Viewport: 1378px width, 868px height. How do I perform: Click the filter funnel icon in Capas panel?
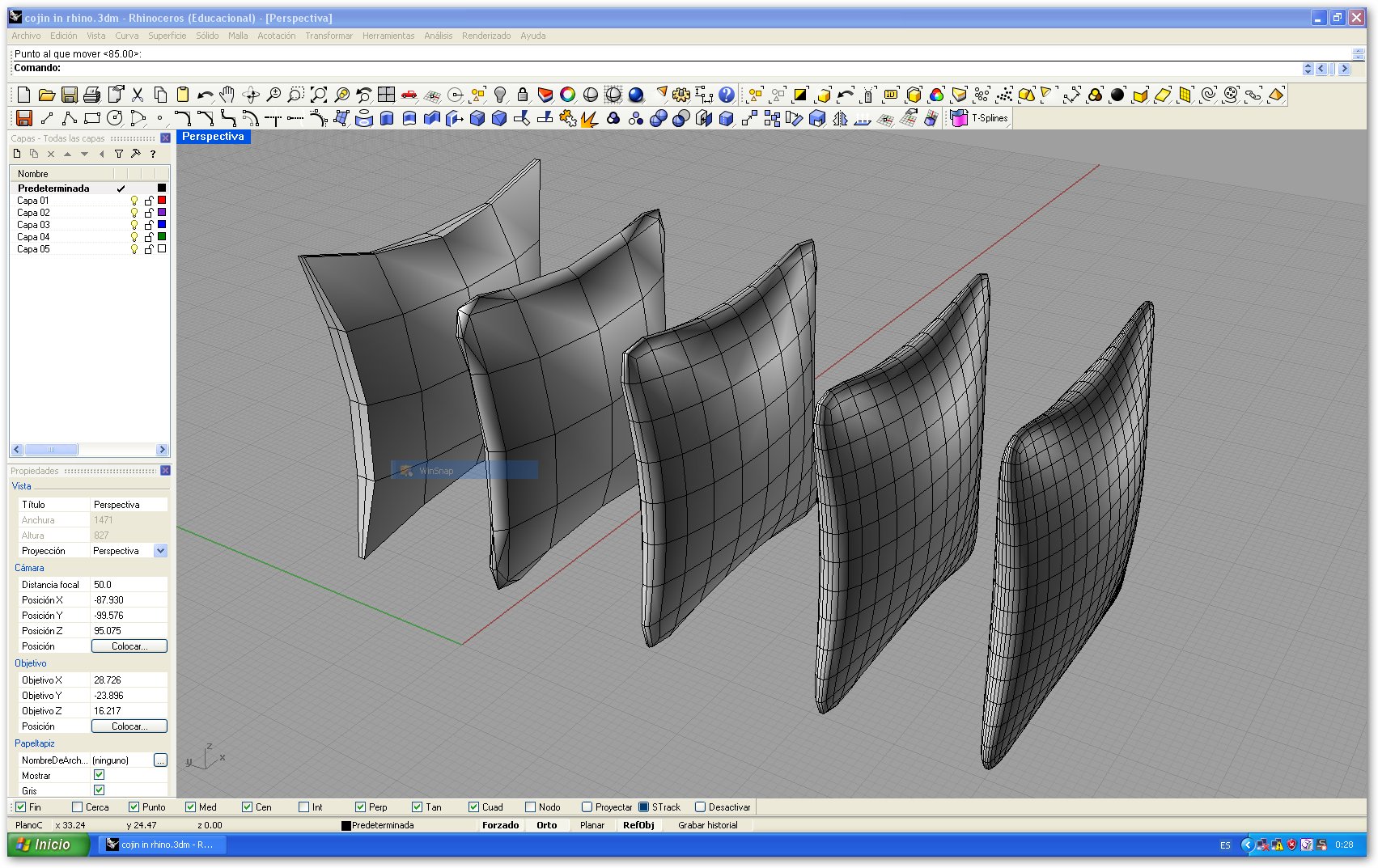click(119, 154)
